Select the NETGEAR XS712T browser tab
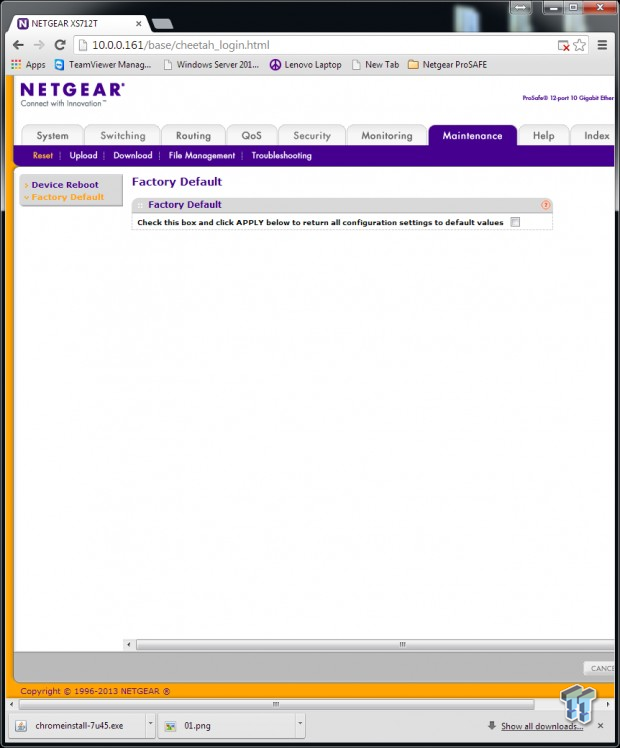This screenshot has height=748, width=620. pyautogui.click(x=79, y=23)
